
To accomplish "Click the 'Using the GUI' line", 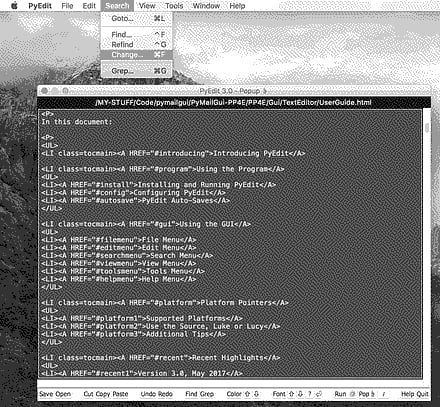I will click(x=146, y=224).
